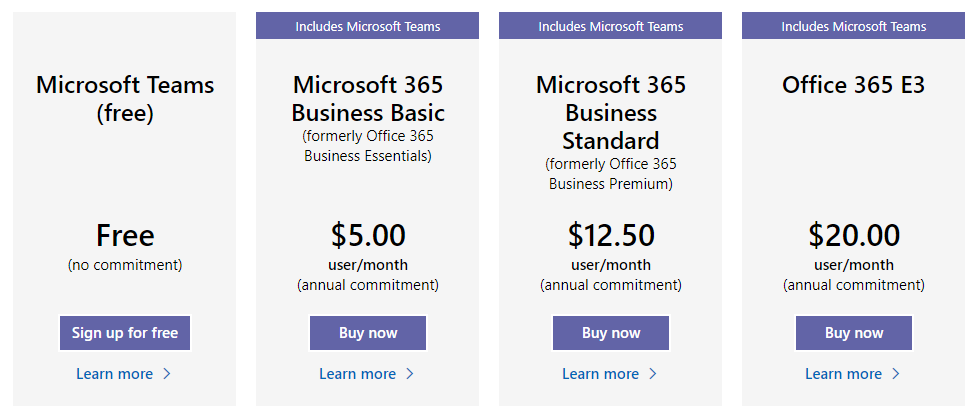
Task: Click the Includes Microsoft Teams banner above Business Basic
Action: (367, 26)
